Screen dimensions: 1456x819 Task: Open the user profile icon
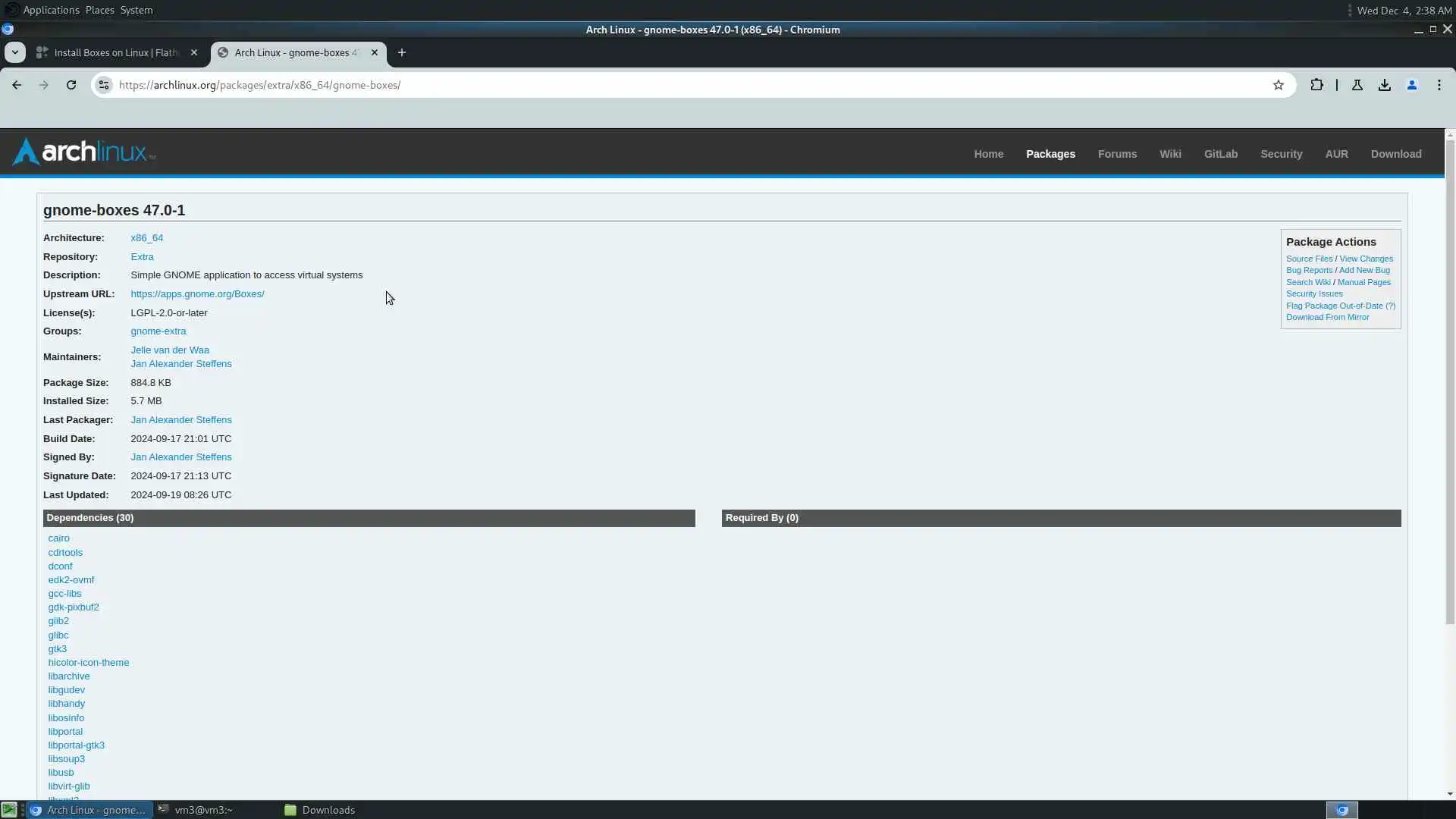tap(1412, 85)
